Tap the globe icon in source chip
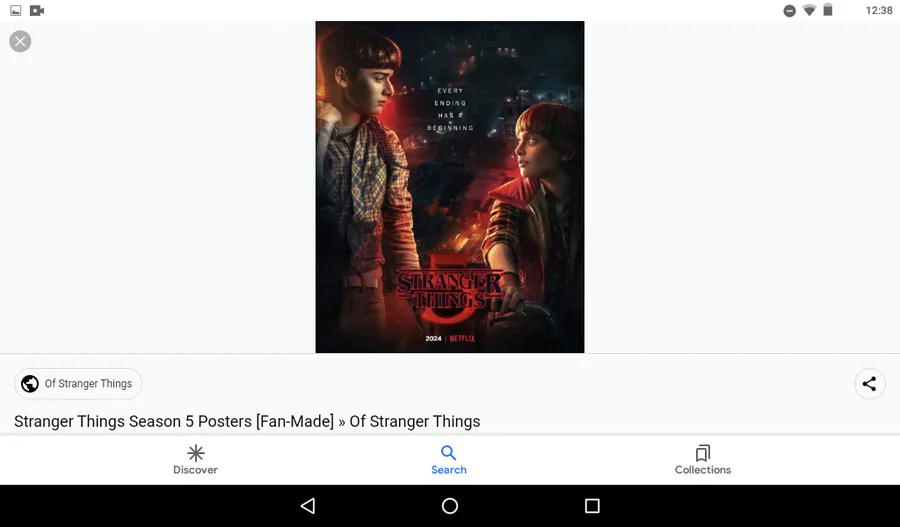 click(30, 383)
